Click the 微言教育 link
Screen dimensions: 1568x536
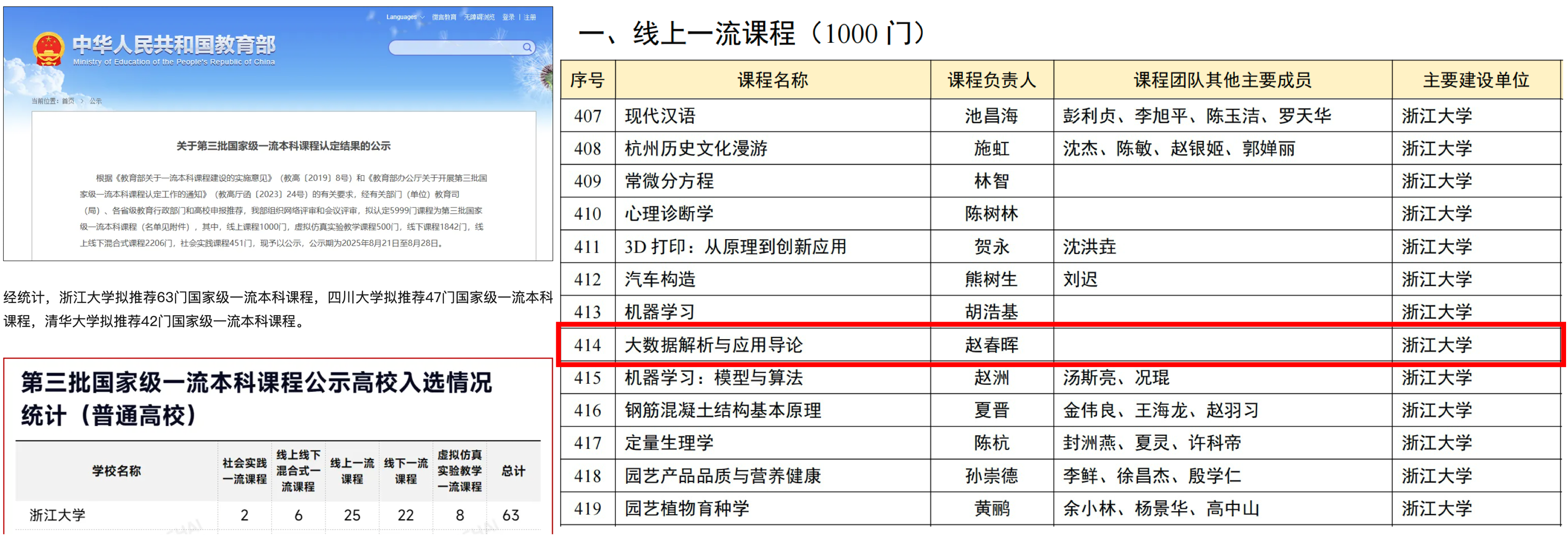(444, 17)
